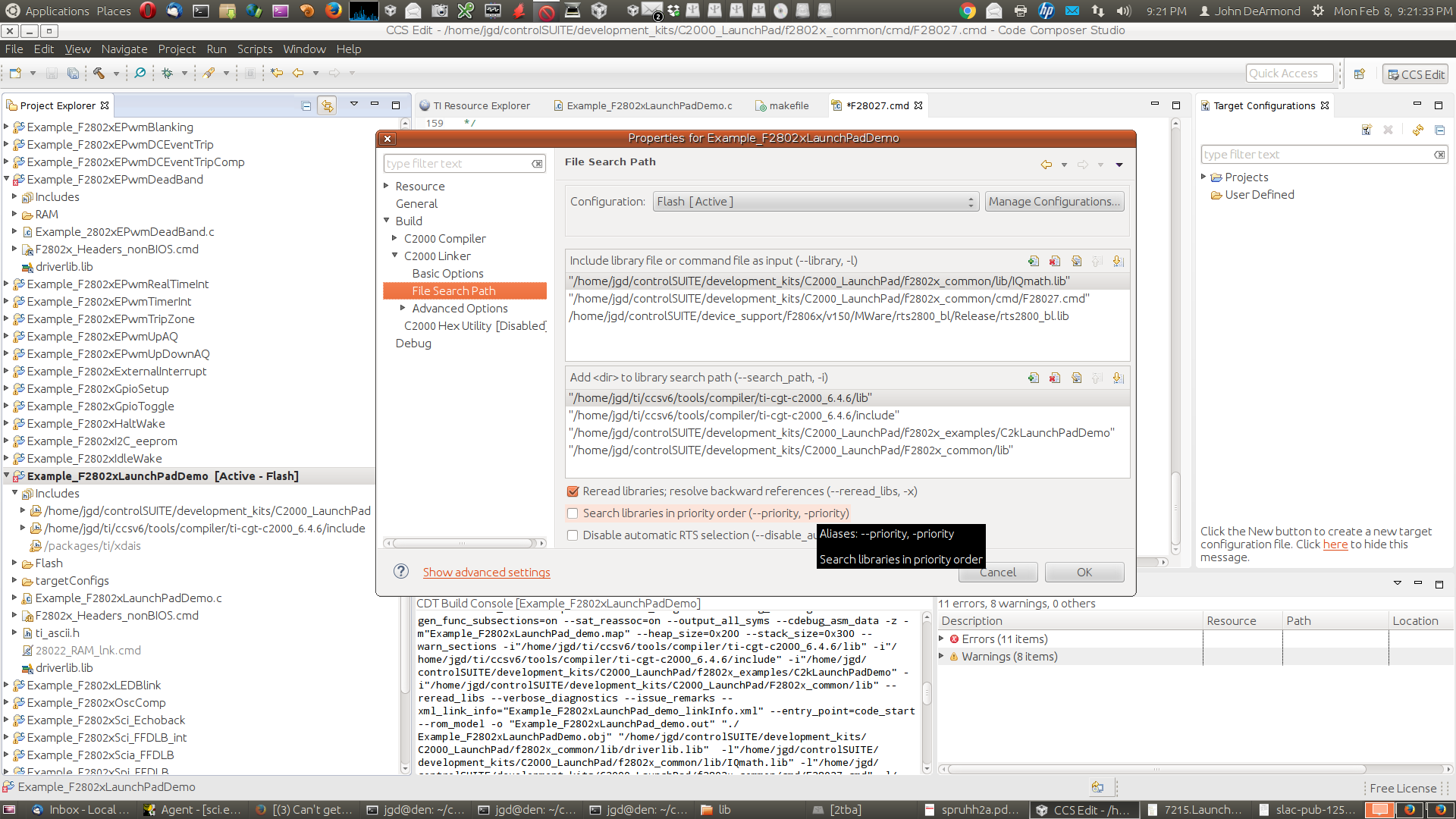Enable Disable automatic RTS selection
This screenshot has height=819, width=1456.
click(x=573, y=535)
